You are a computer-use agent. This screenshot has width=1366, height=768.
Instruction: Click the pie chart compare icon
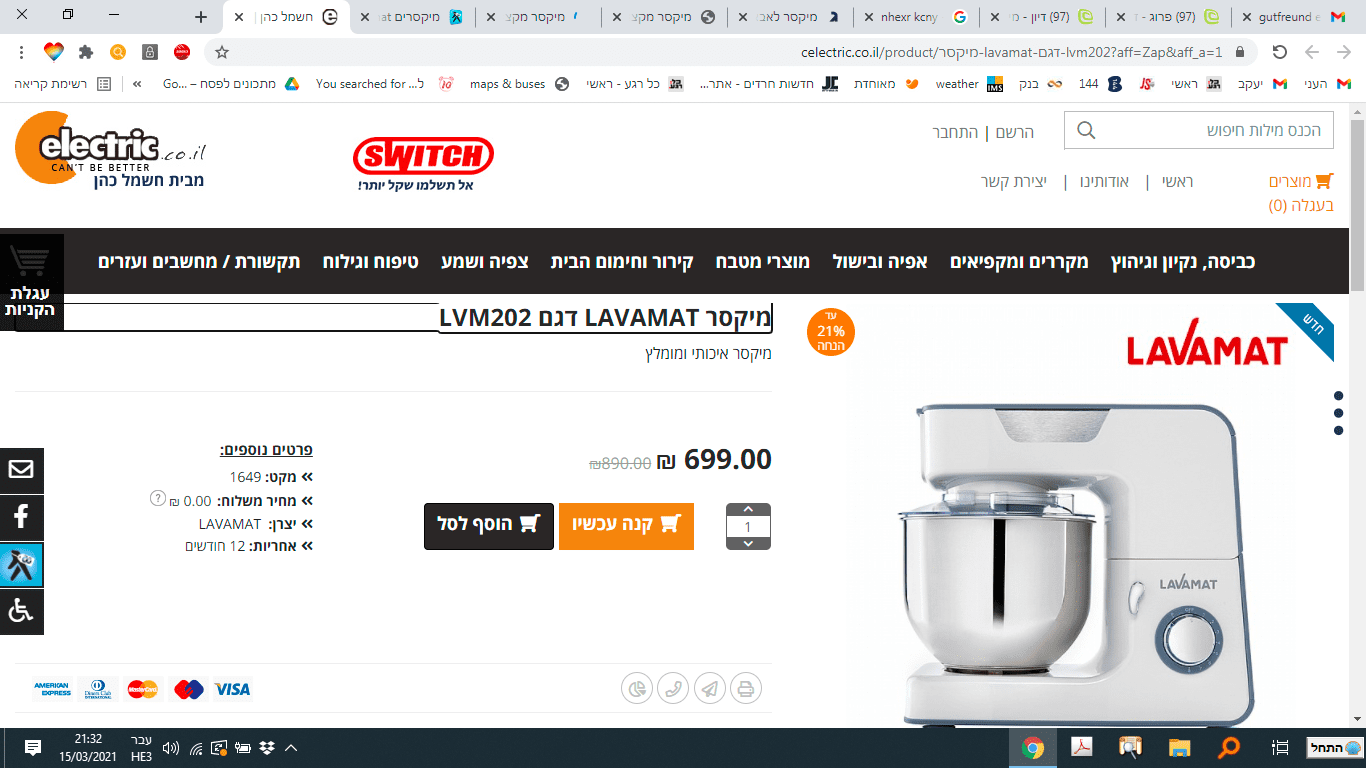(x=637, y=688)
